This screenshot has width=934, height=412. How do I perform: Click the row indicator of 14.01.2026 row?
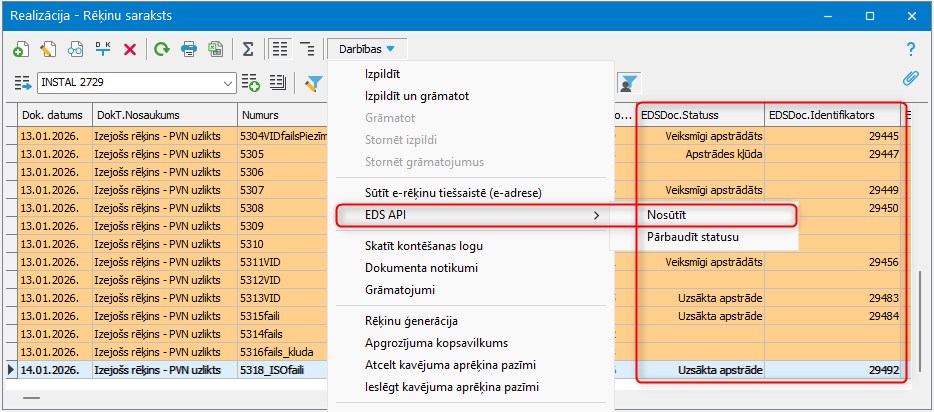(x=11, y=370)
